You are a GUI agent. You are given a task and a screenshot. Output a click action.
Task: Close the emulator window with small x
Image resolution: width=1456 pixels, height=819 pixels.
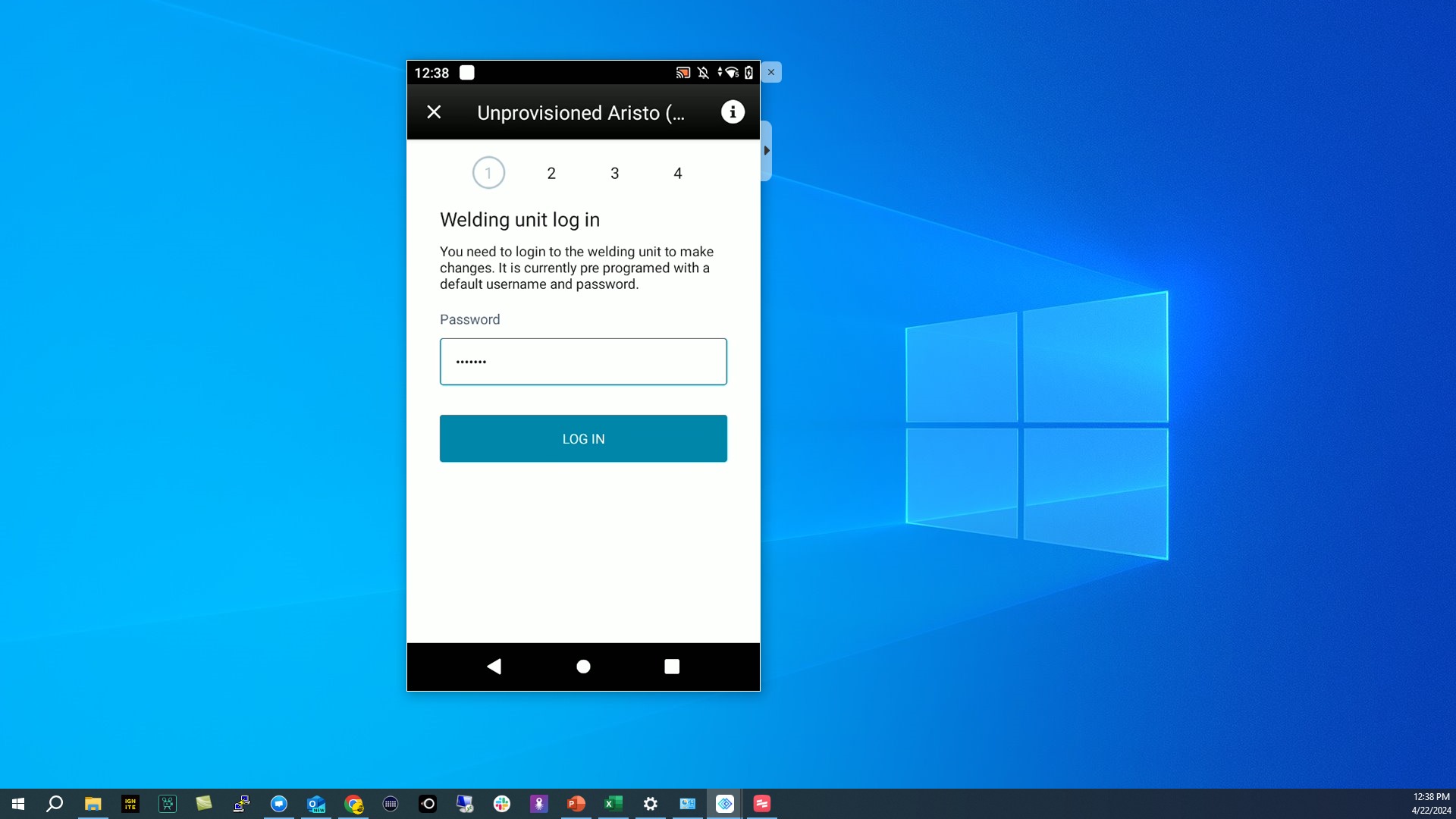pos(771,72)
